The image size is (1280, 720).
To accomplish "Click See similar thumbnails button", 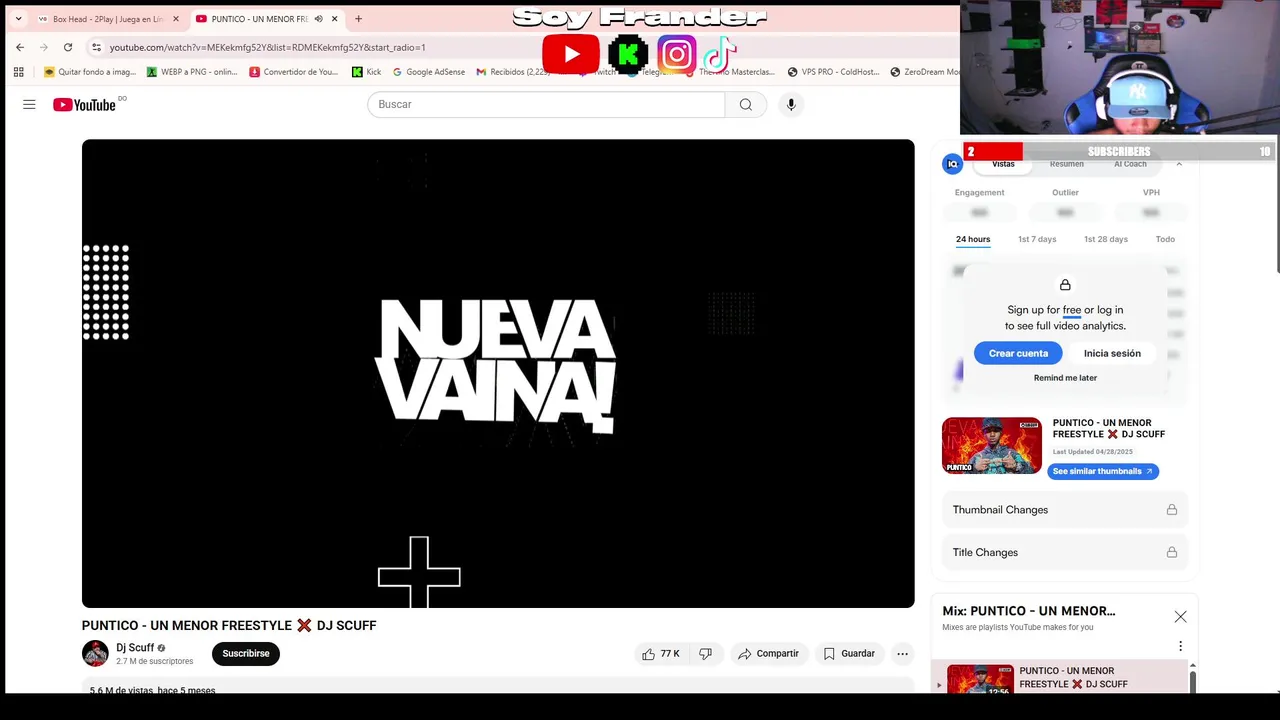I will point(1103,471).
